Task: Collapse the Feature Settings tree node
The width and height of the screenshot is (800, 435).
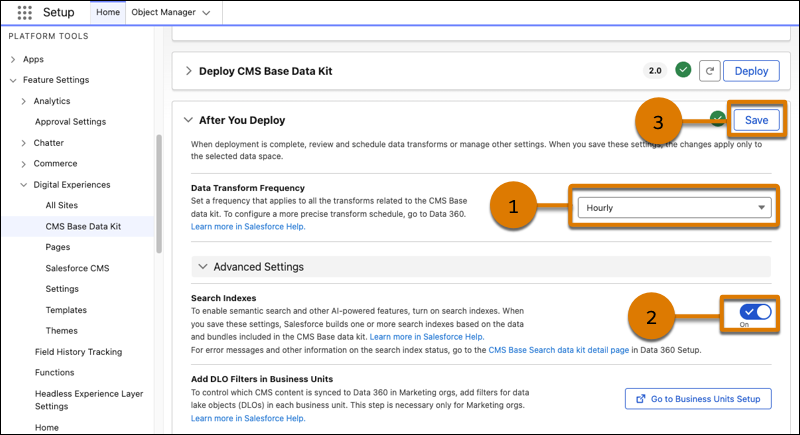Action: [x=13, y=80]
